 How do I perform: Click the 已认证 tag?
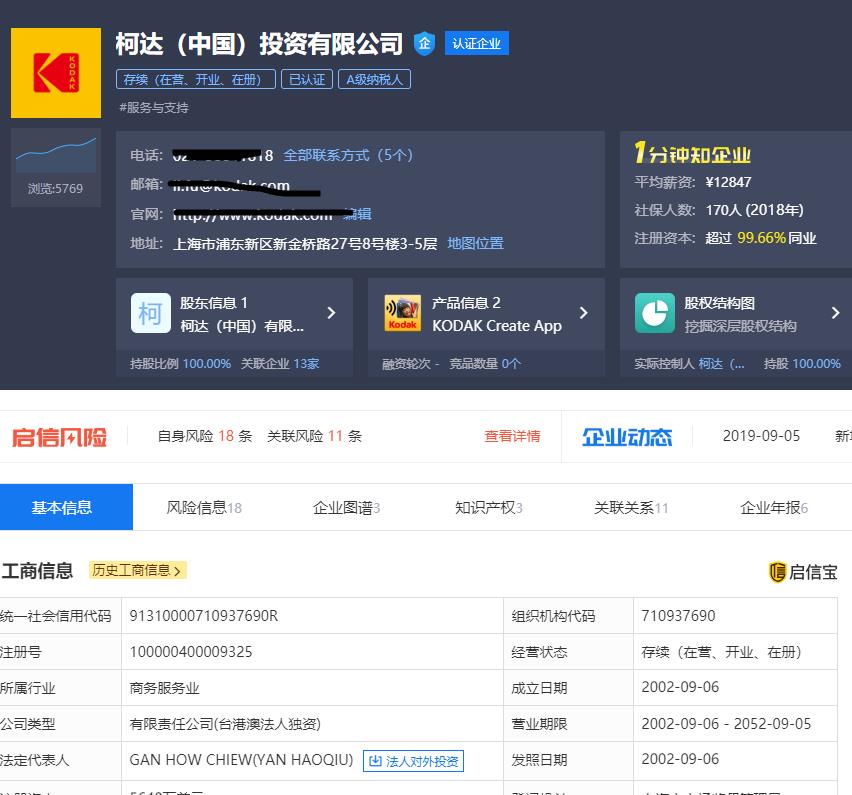(307, 79)
